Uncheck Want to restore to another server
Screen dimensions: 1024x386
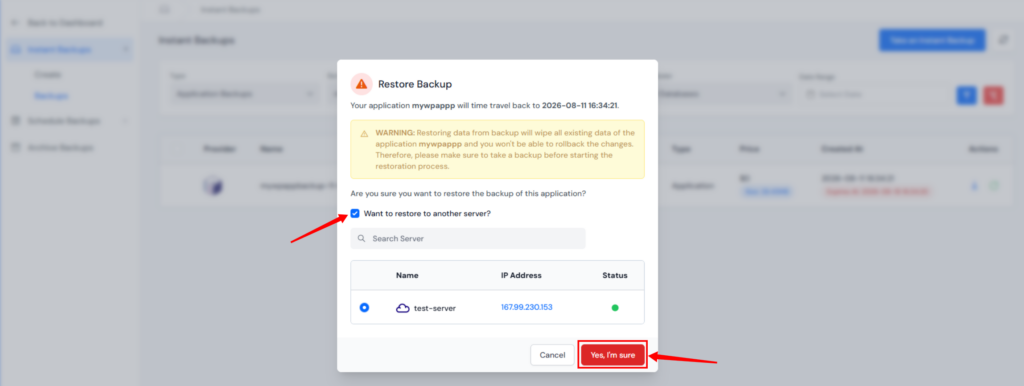pyautogui.click(x=355, y=214)
